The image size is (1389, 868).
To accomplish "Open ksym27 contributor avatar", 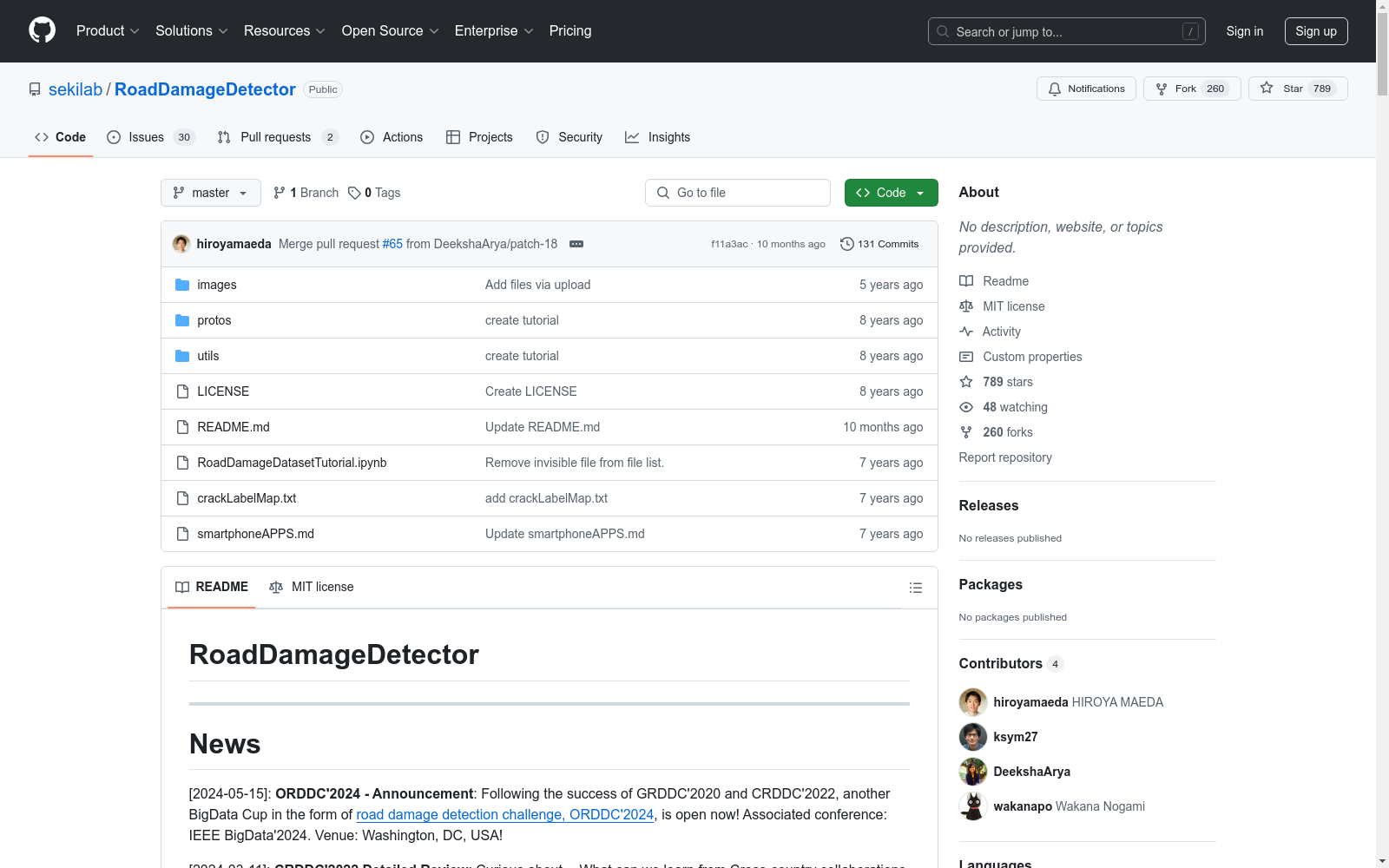I will (973, 737).
